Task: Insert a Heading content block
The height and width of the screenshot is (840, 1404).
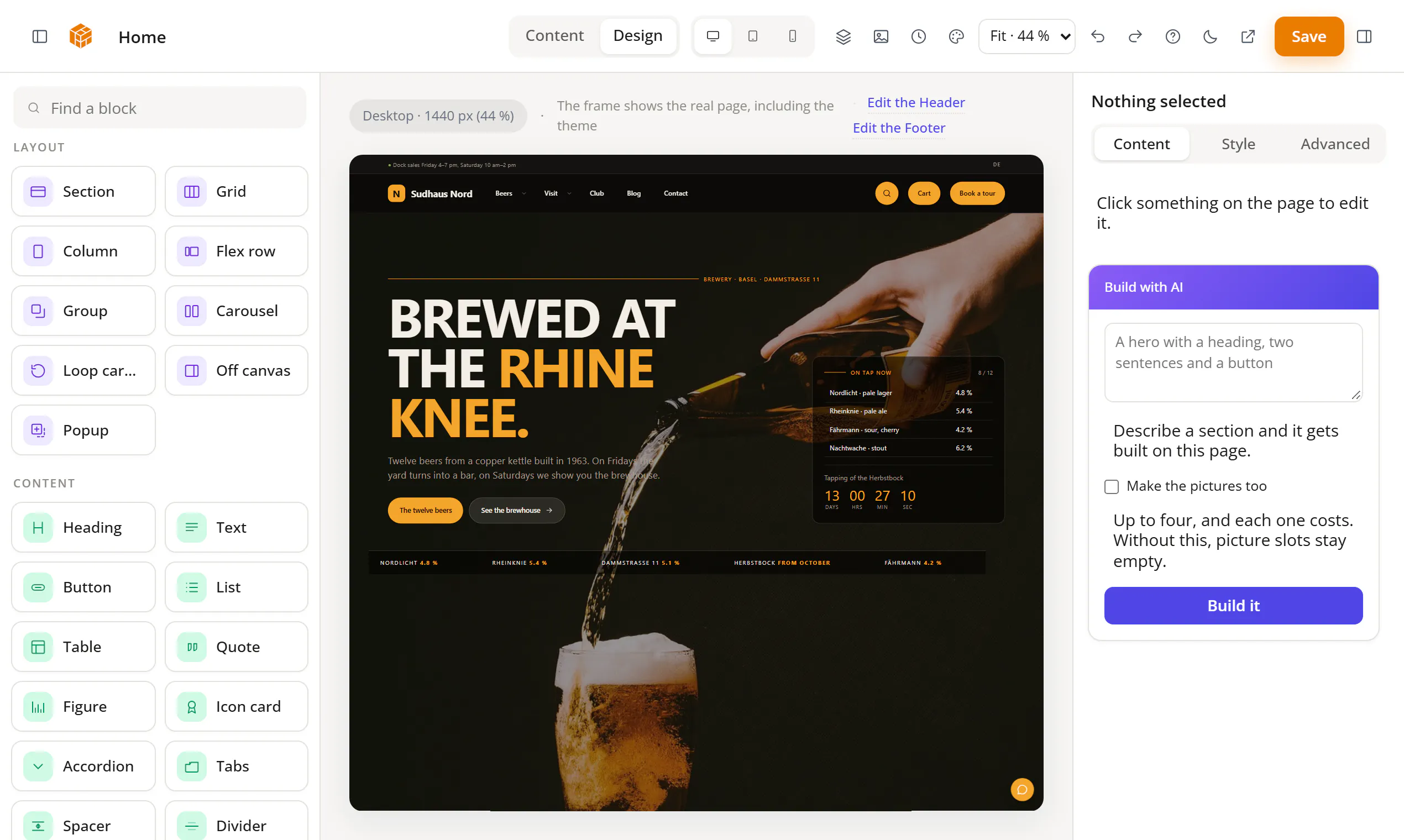Action: [83, 527]
